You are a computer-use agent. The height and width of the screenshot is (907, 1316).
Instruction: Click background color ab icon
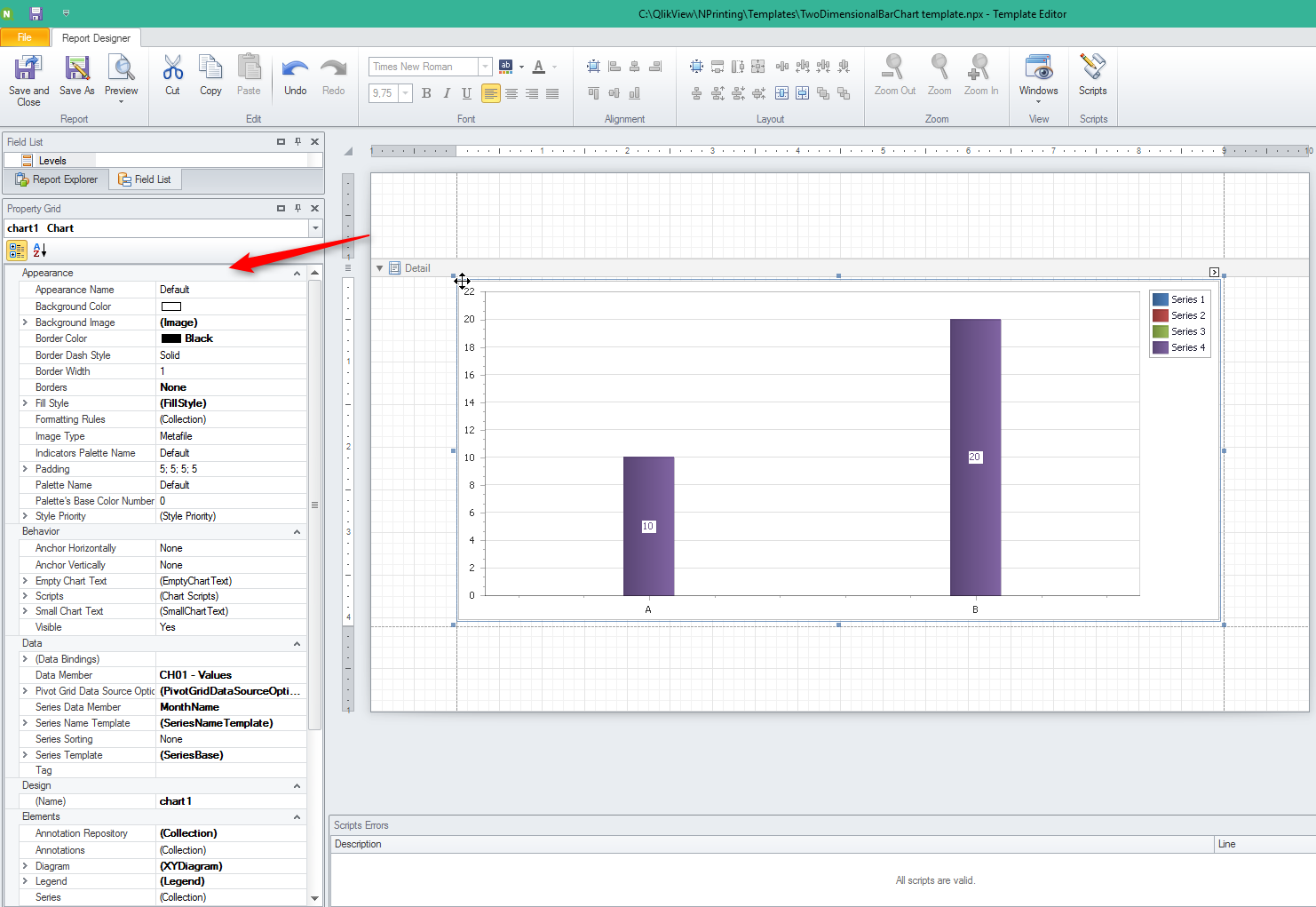[x=506, y=67]
